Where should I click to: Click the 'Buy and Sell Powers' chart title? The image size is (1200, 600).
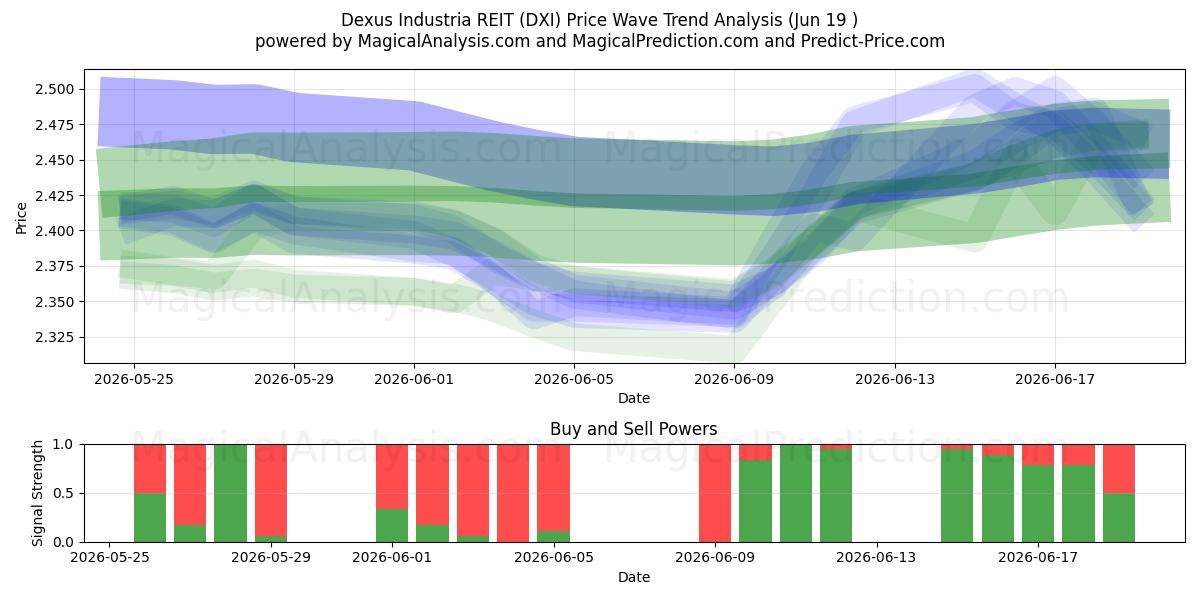634,429
